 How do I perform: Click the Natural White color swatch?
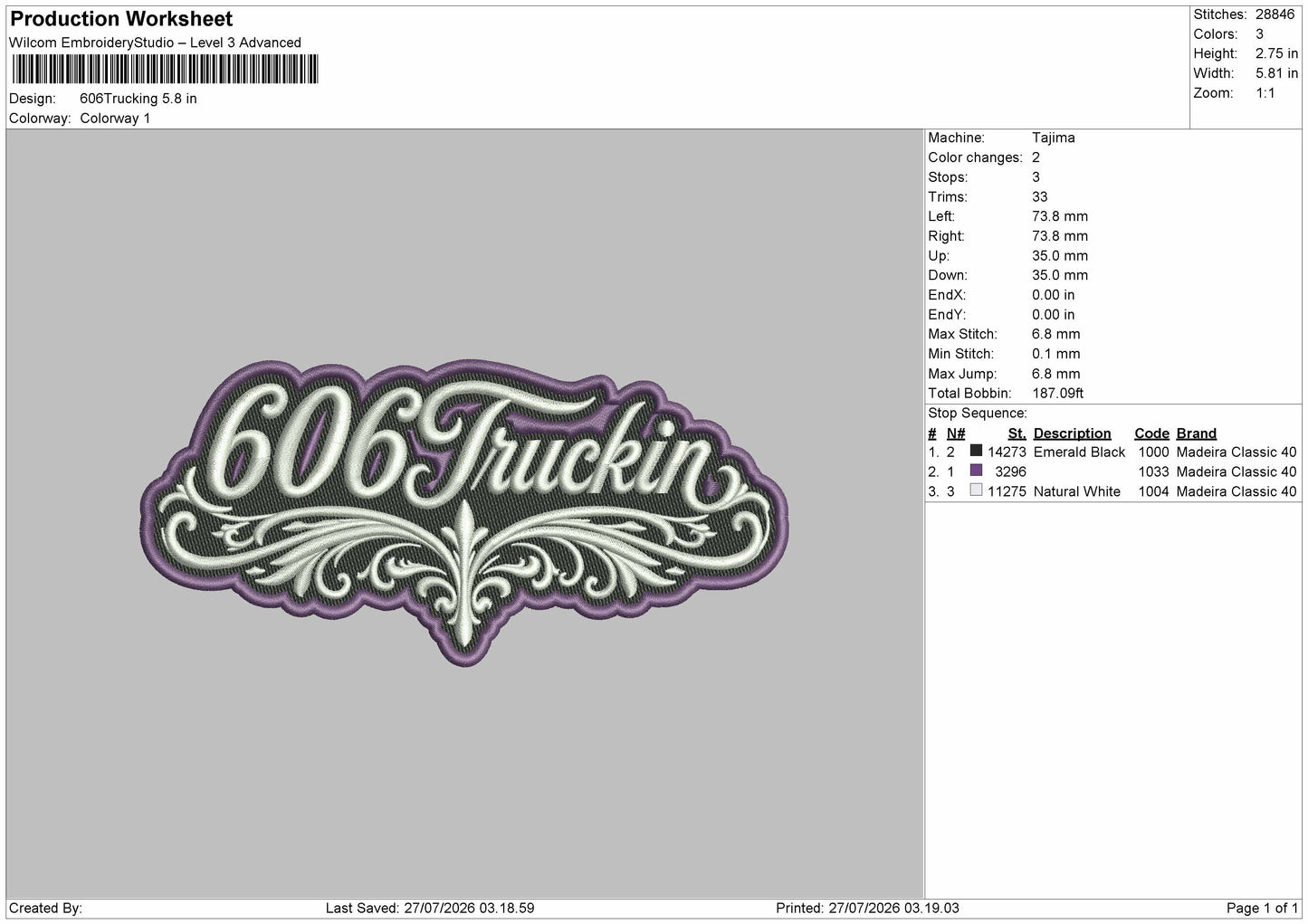pos(976,491)
